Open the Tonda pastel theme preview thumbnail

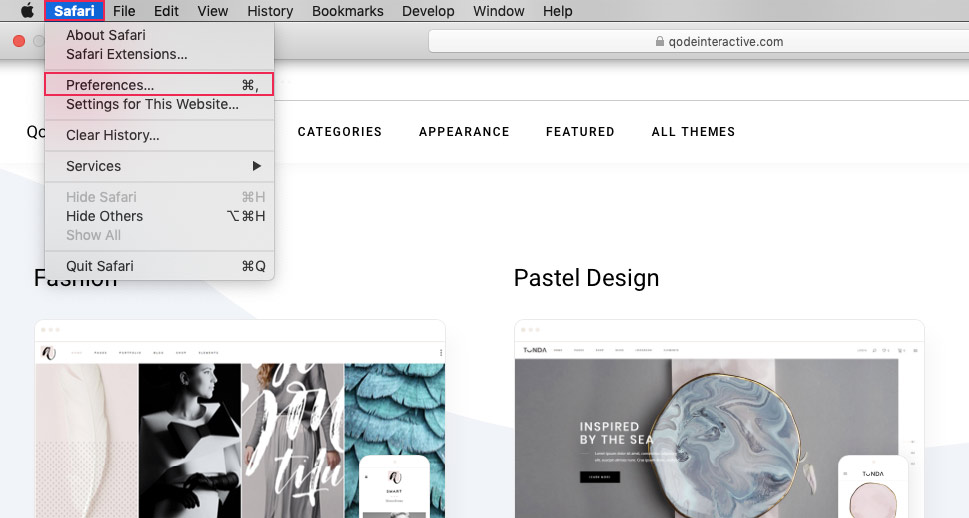pos(719,419)
